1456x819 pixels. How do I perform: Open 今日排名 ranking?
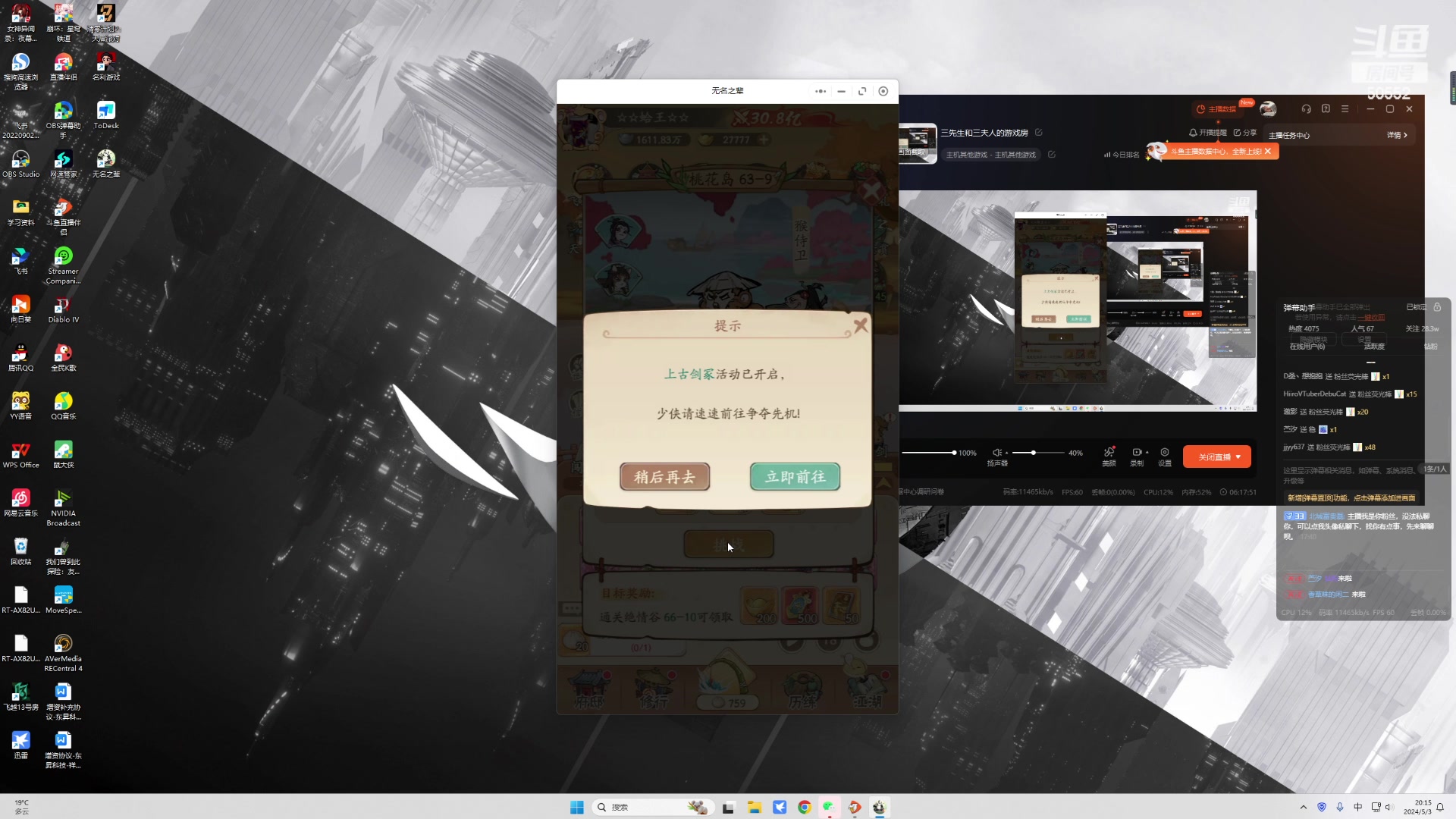[x=1122, y=155]
